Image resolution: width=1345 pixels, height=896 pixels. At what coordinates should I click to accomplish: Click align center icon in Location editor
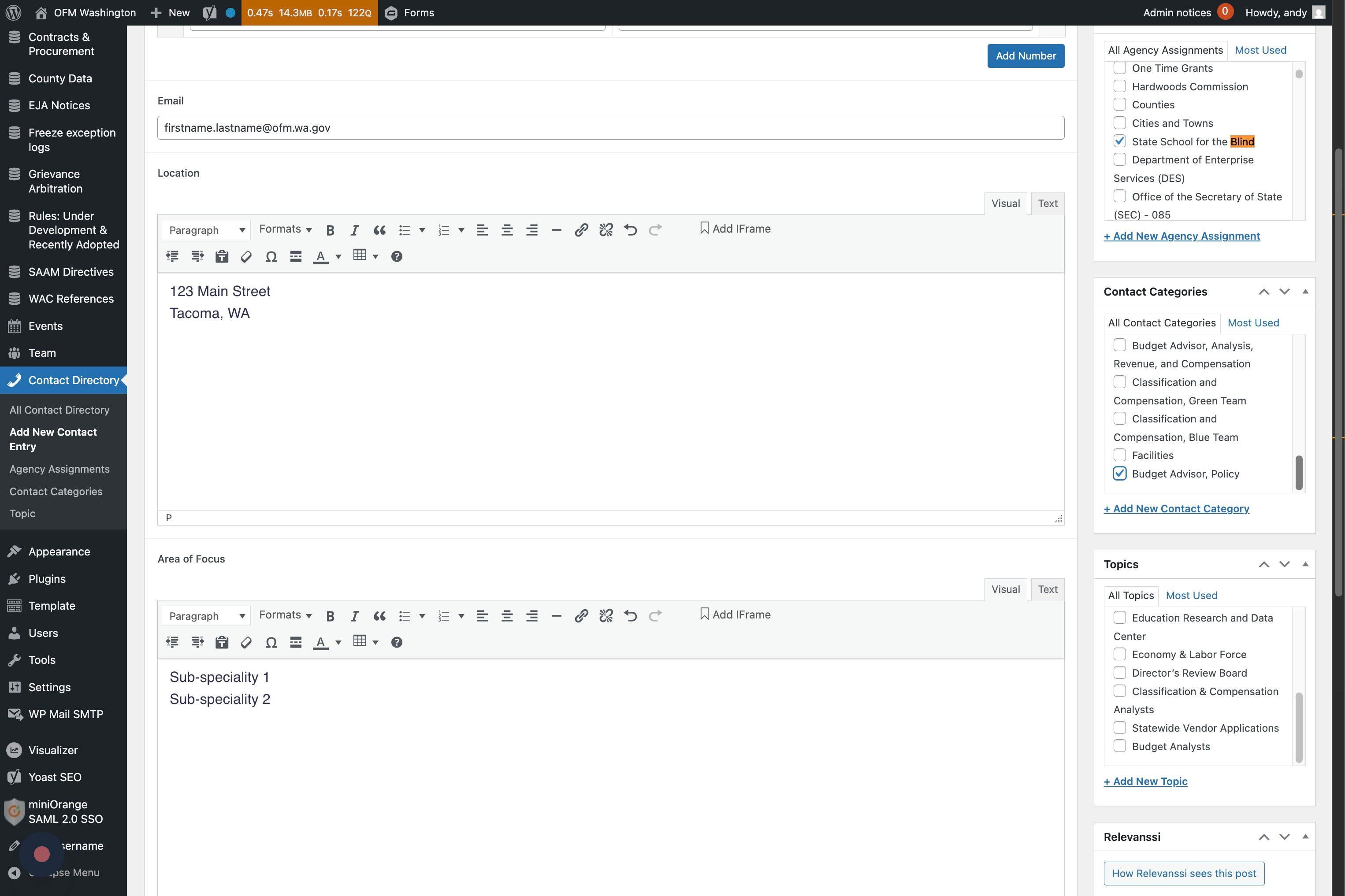pos(506,230)
